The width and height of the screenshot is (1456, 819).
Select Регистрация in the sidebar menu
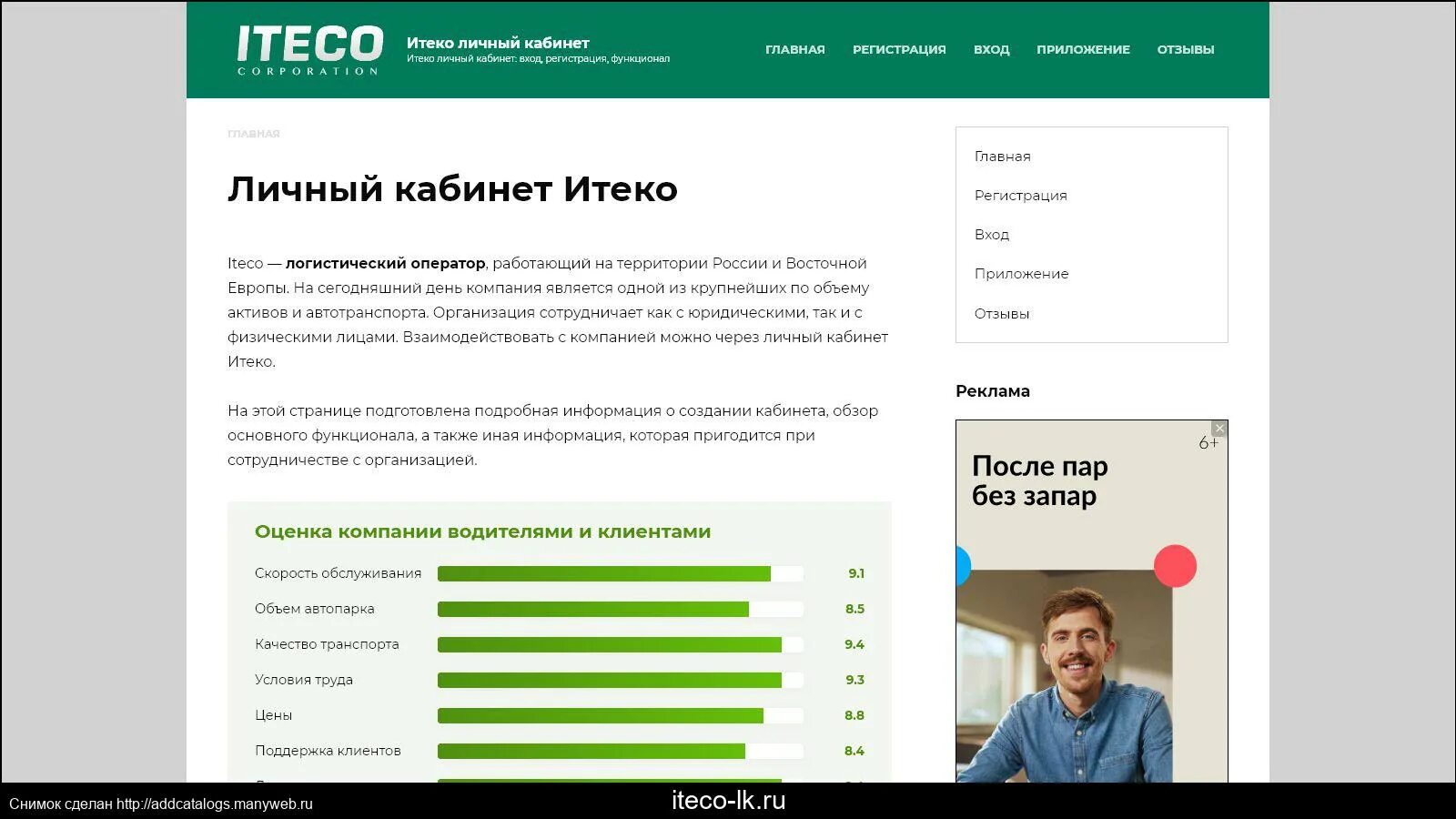[1020, 196]
